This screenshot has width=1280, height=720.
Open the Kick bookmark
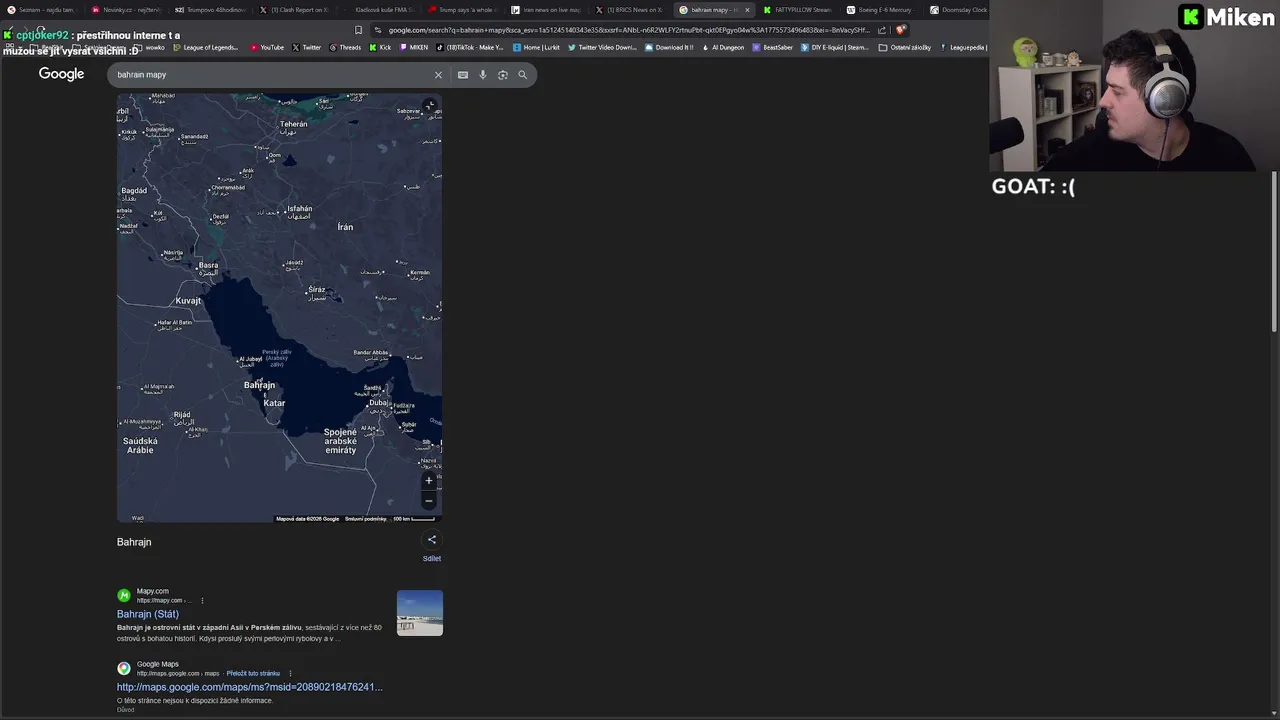(x=380, y=47)
